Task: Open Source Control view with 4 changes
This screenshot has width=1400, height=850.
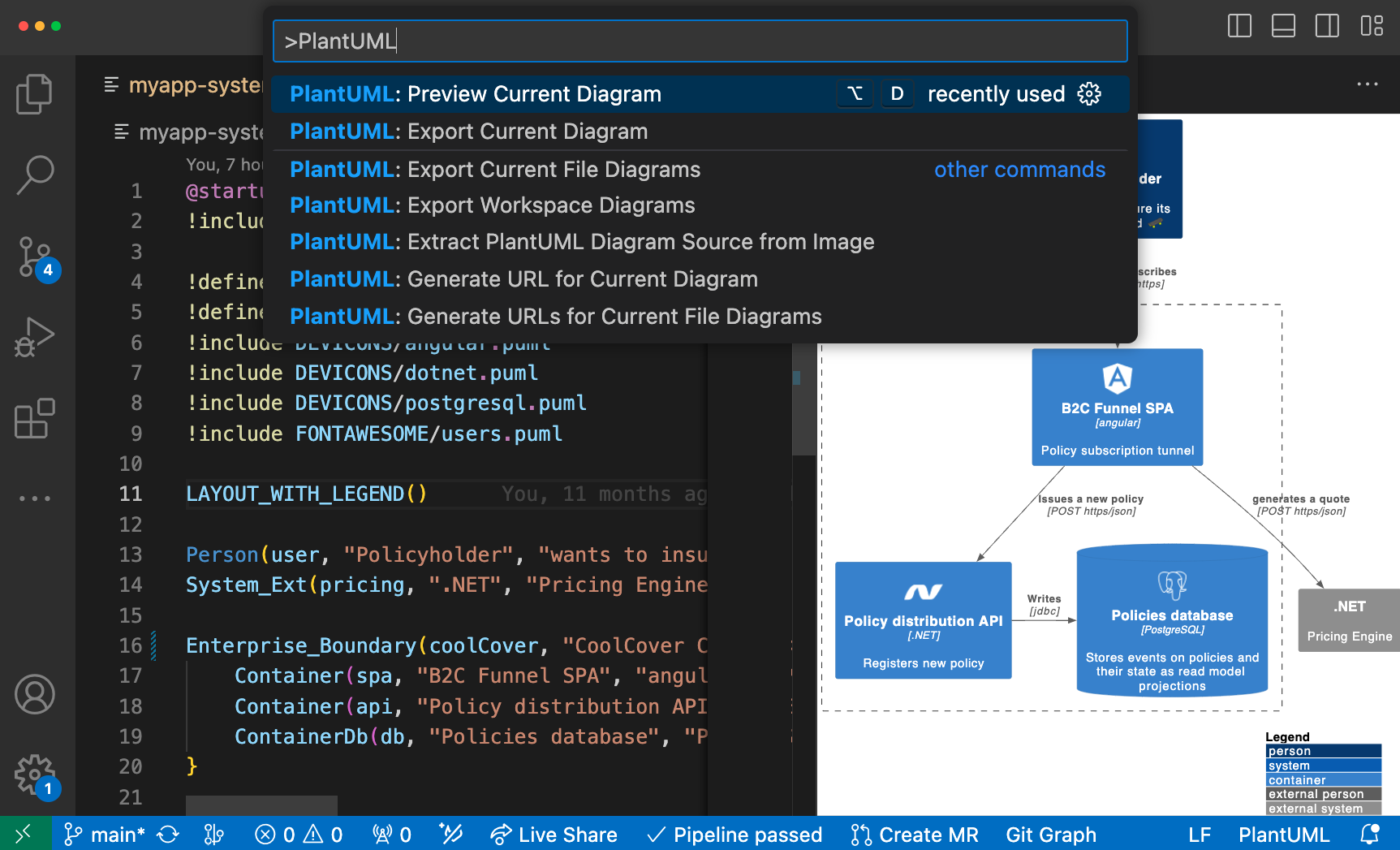Action: 37,257
